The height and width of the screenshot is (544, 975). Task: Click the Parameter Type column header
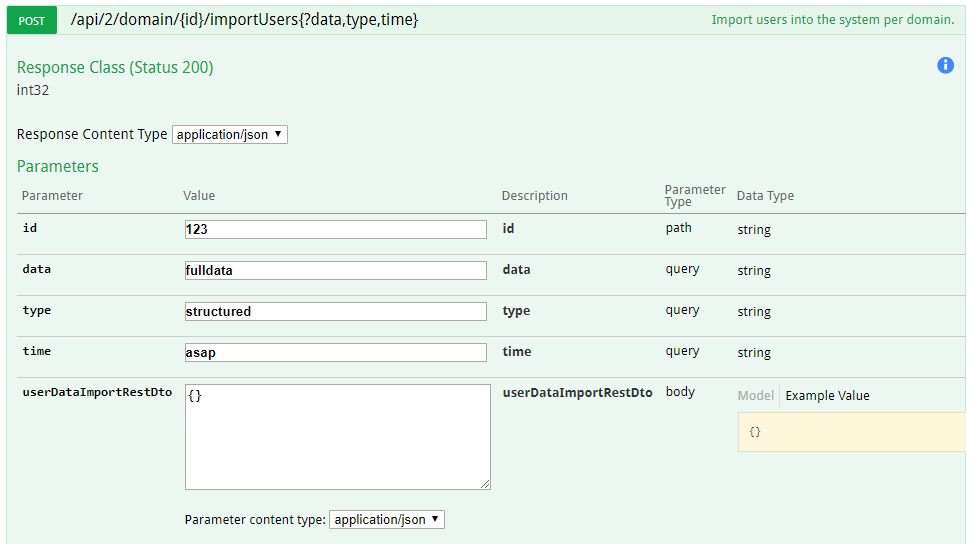(x=694, y=195)
